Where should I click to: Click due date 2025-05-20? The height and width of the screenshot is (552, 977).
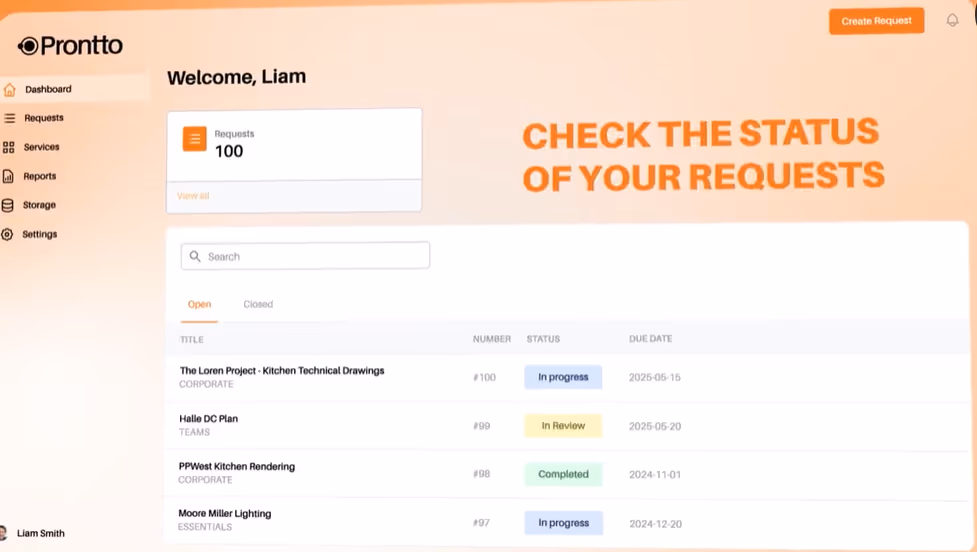click(655, 426)
